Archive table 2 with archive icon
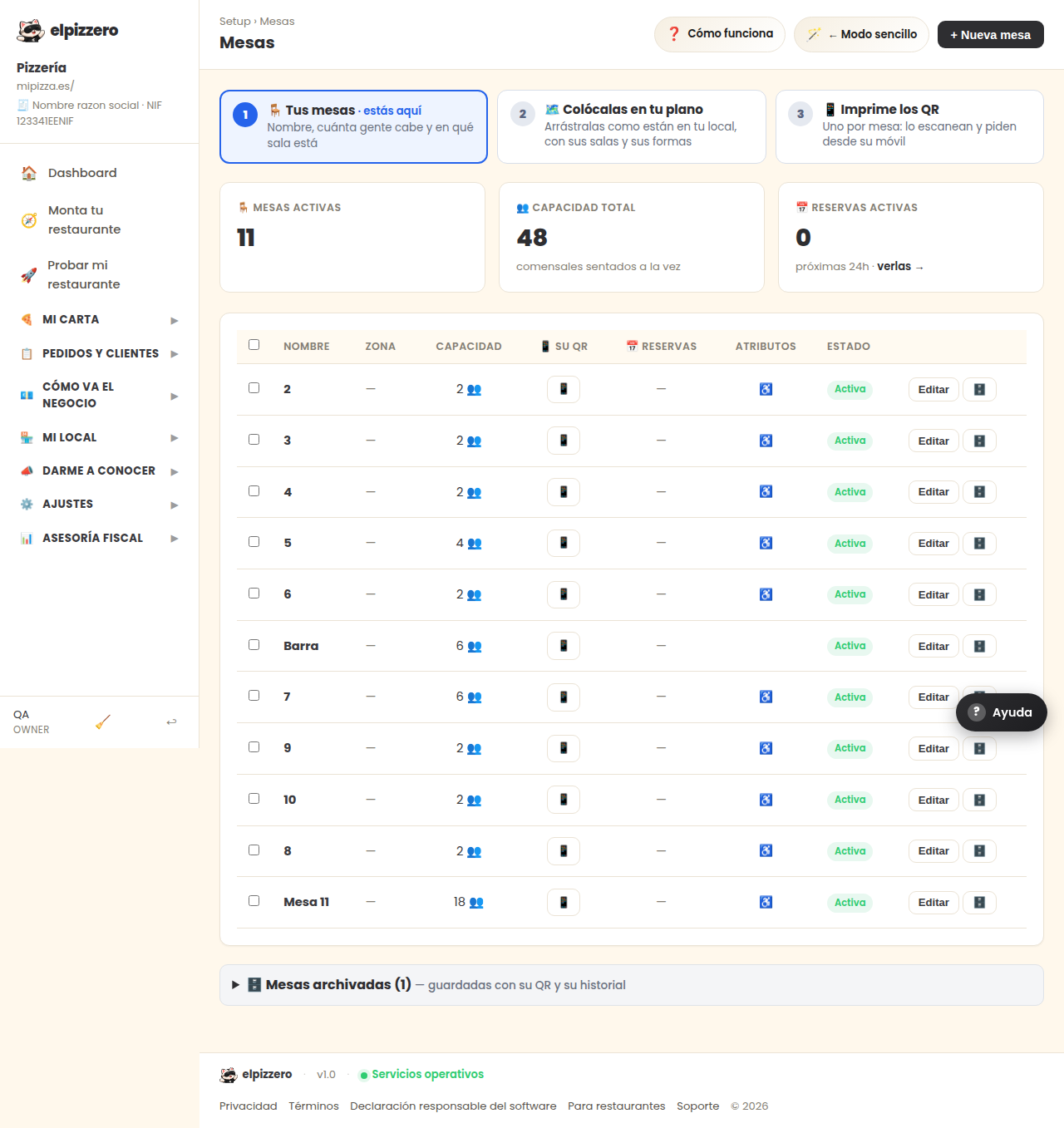Screen dimensions: 1064x1128 click(979, 389)
